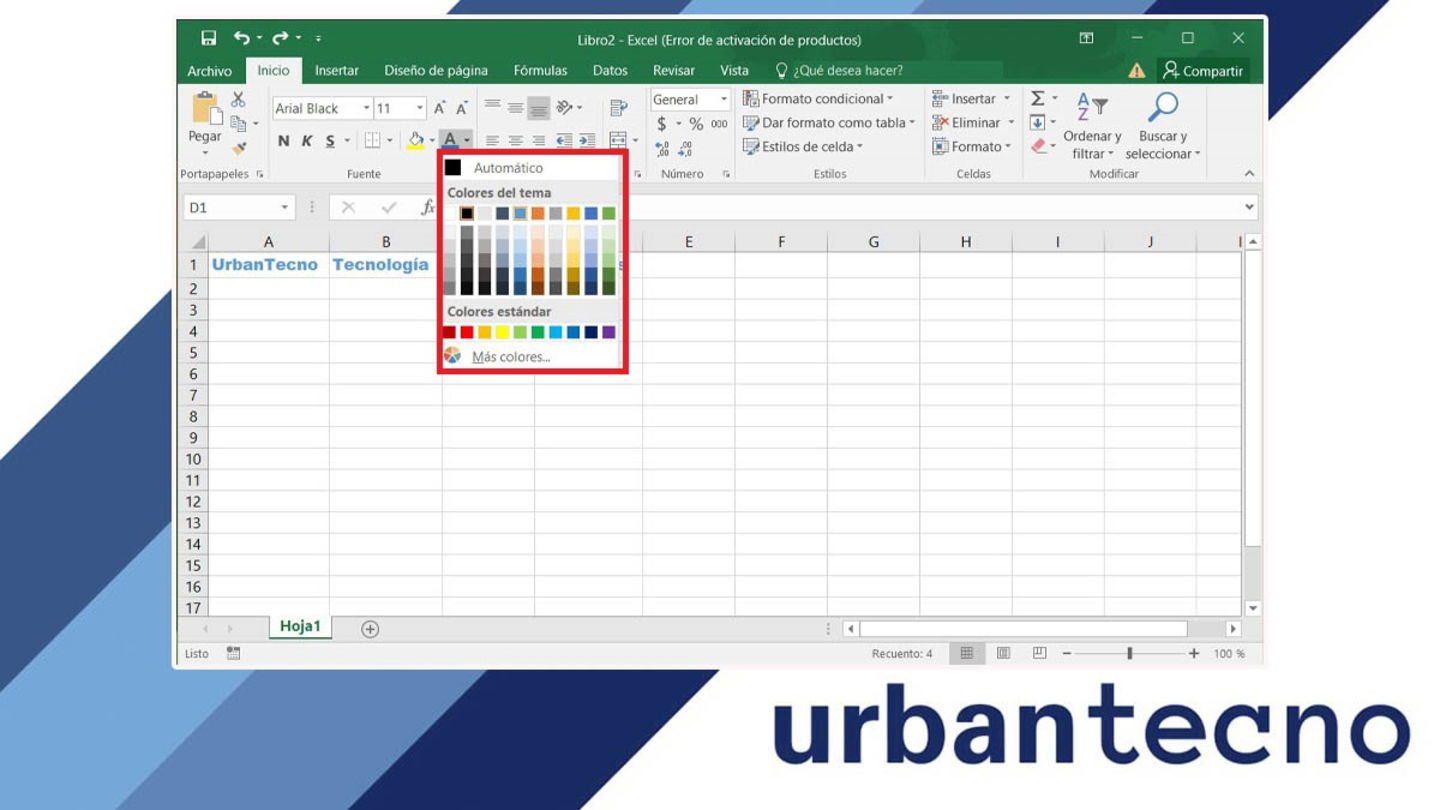Increase indent in alignment group
The image size is (1440, 810).
587,141
